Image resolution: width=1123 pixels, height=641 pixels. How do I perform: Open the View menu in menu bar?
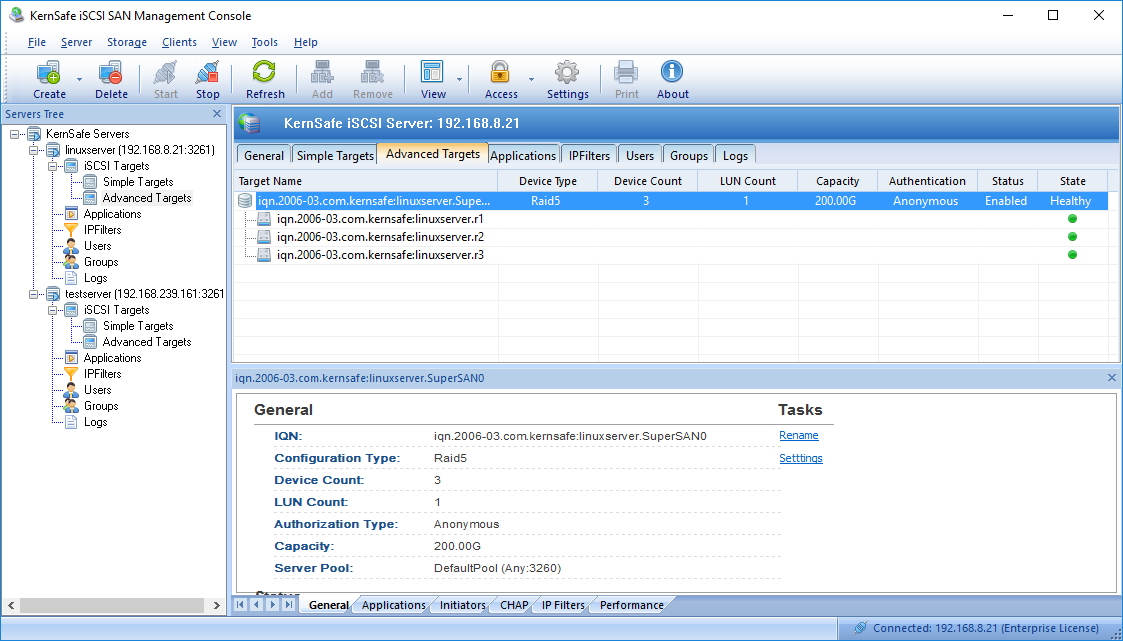coord(224,42)
